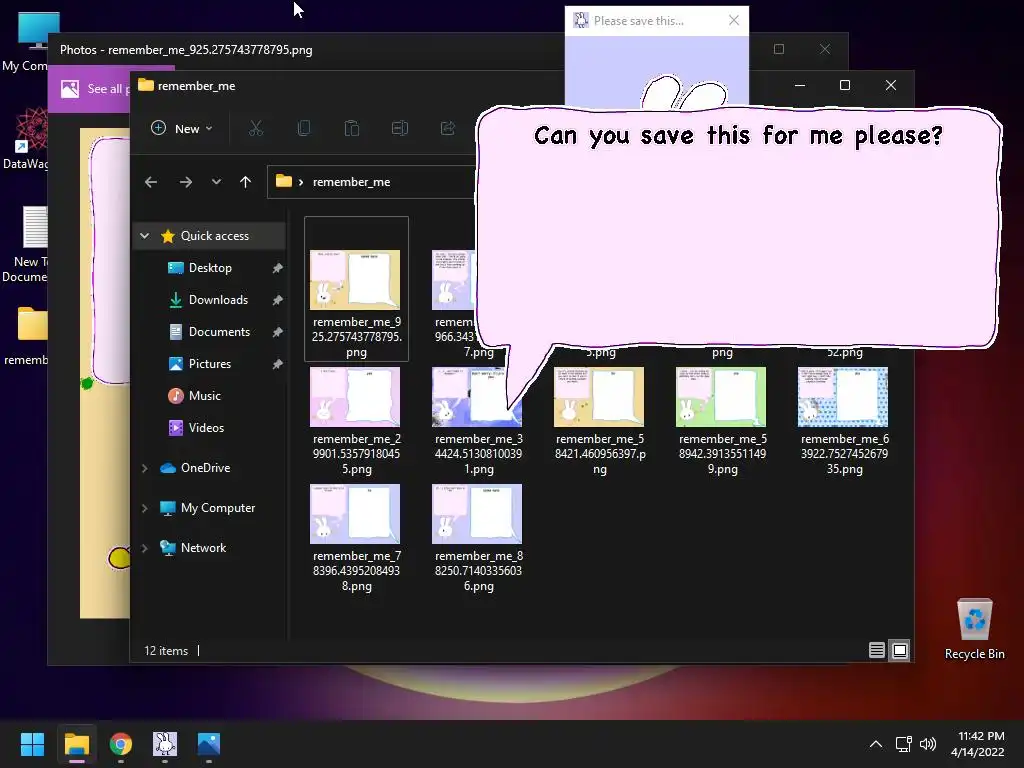Click the volume speaker icon in tray

click(927, 744)
